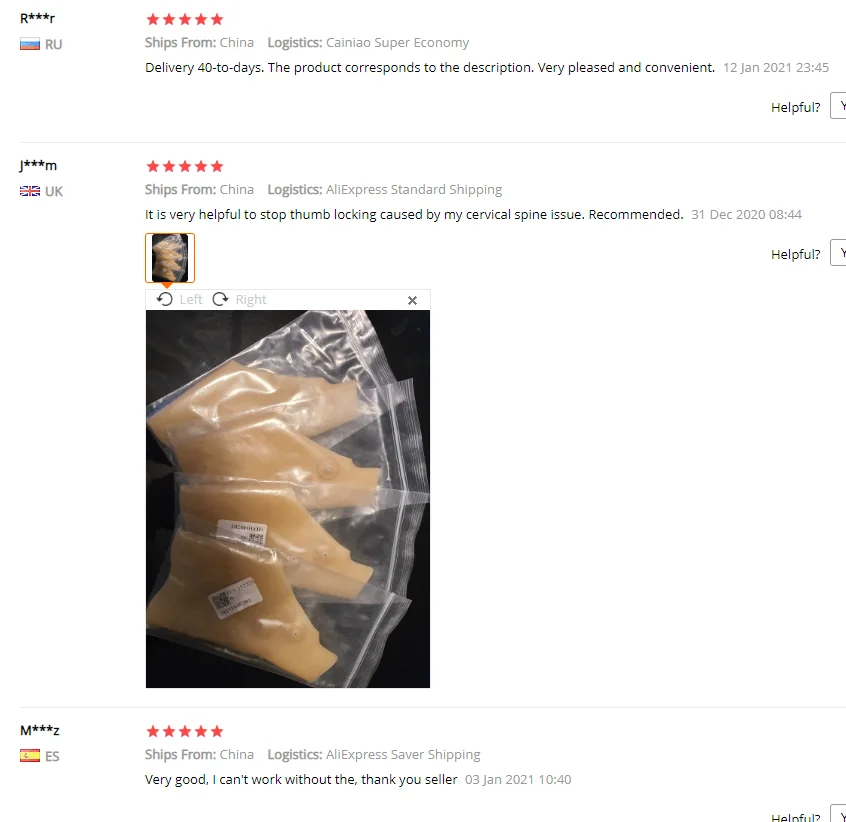Viewport: 846px width, 822px height.
Task: Click the UK flag icon for J***m
Action: tap(30, 191)
